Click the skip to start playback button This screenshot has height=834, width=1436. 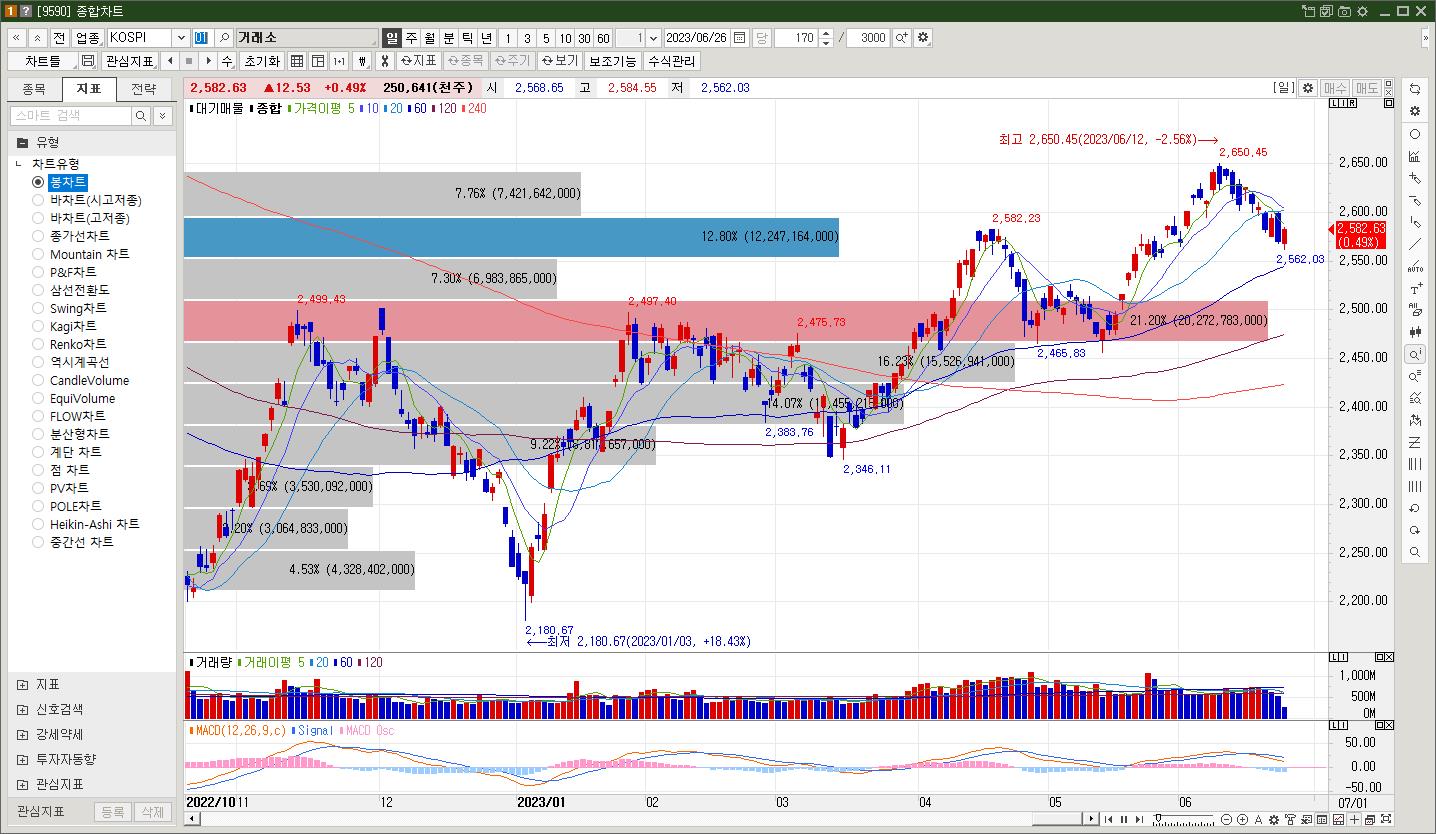1108,820
